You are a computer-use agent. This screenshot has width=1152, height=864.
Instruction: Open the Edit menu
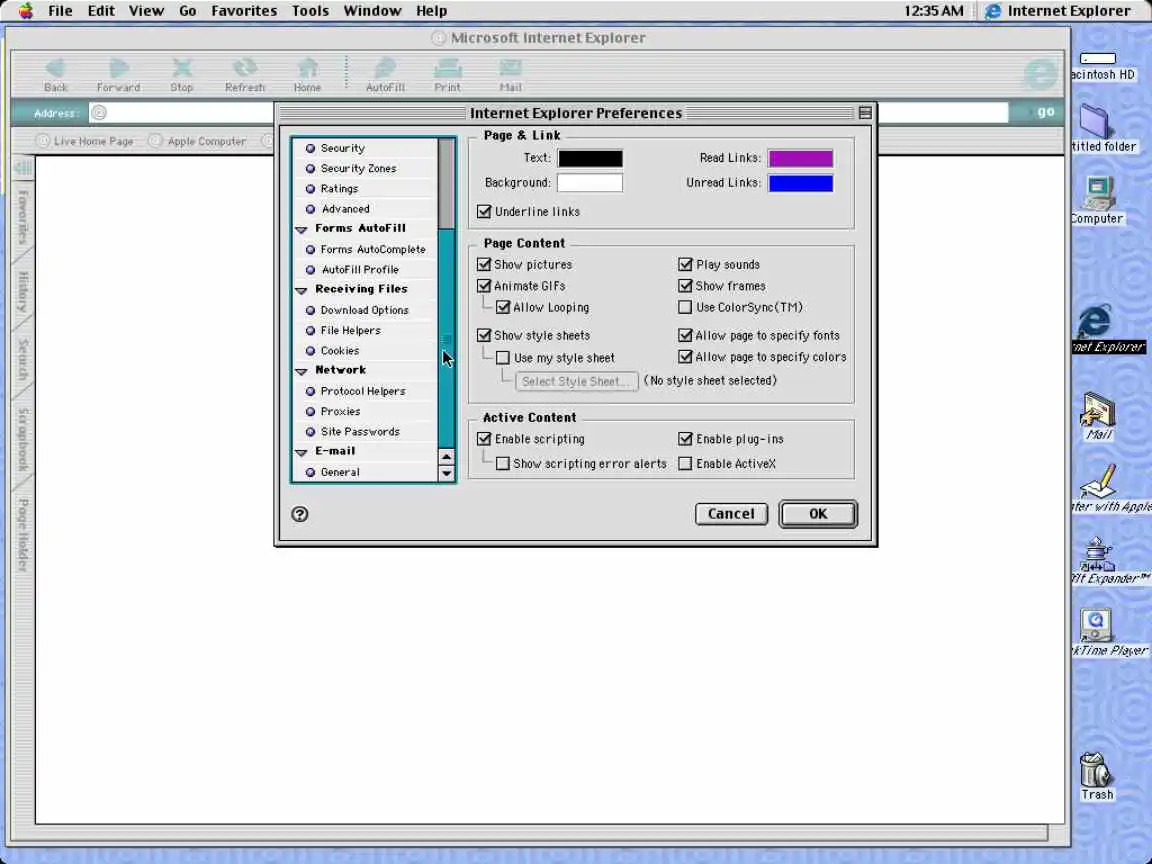(x=101, y=10)
